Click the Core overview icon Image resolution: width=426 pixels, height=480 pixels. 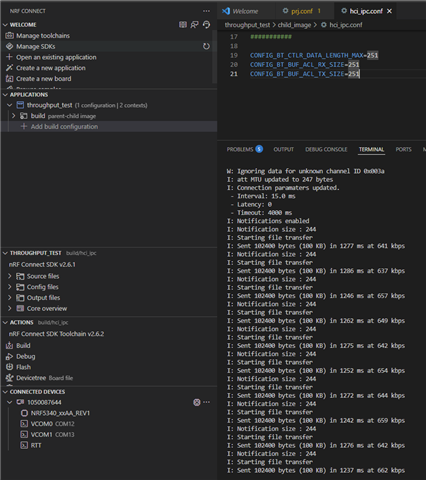pyautogui.click(x=20, y=308)
